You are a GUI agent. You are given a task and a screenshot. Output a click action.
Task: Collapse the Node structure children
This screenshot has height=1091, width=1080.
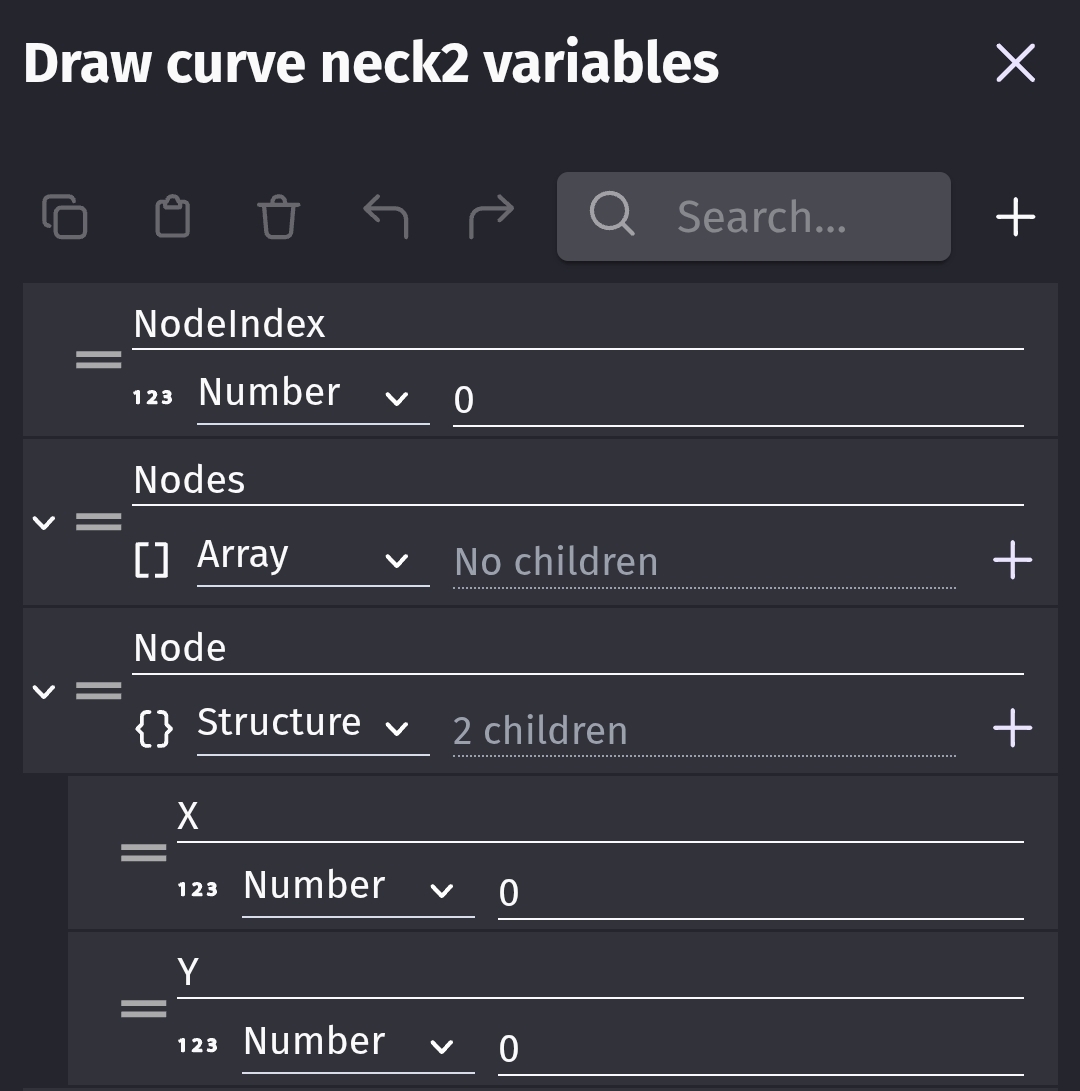pyautogui.click(x=44, y=691)
